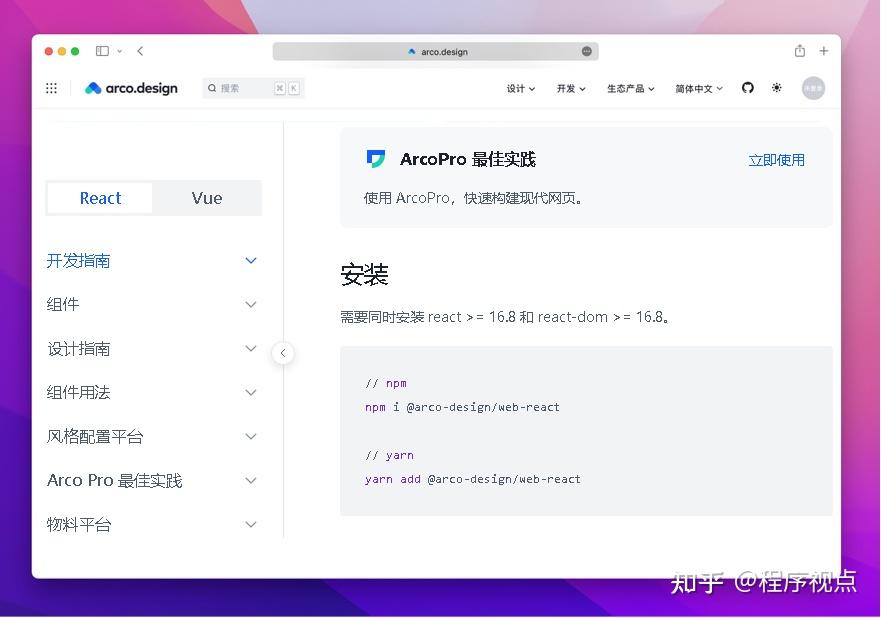Click the browser sidebar toggle icon
Viewport: 881px width, 618px height.
tap(101, 50)
